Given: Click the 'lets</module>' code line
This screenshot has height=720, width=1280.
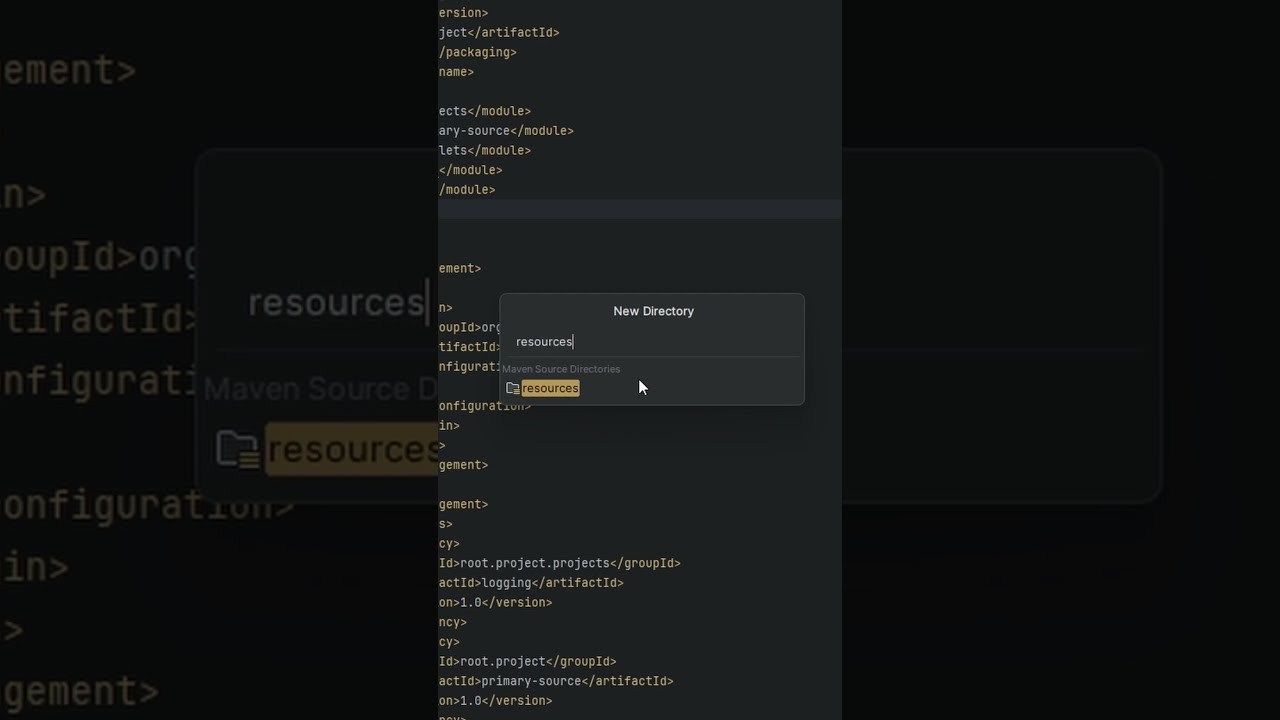Looking at the screenshot, I should (485, 150).
